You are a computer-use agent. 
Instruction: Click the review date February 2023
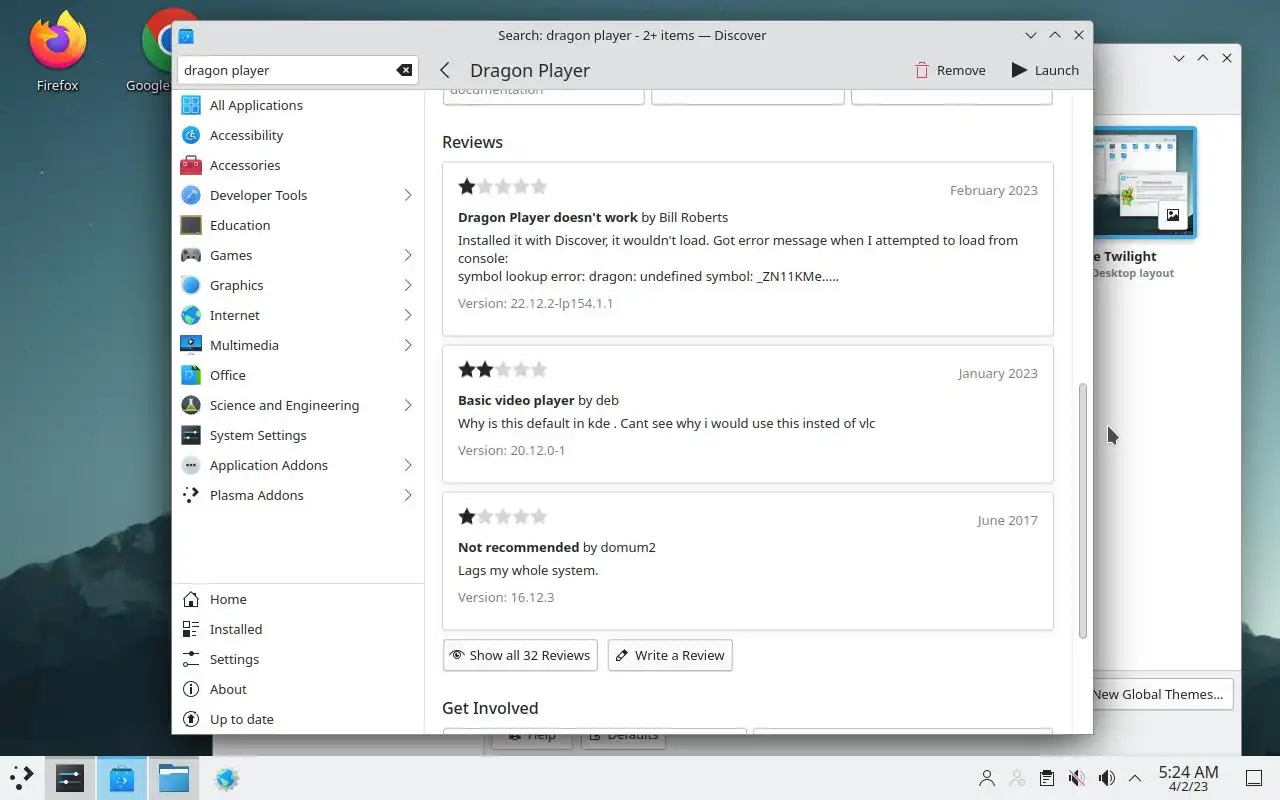993,190
